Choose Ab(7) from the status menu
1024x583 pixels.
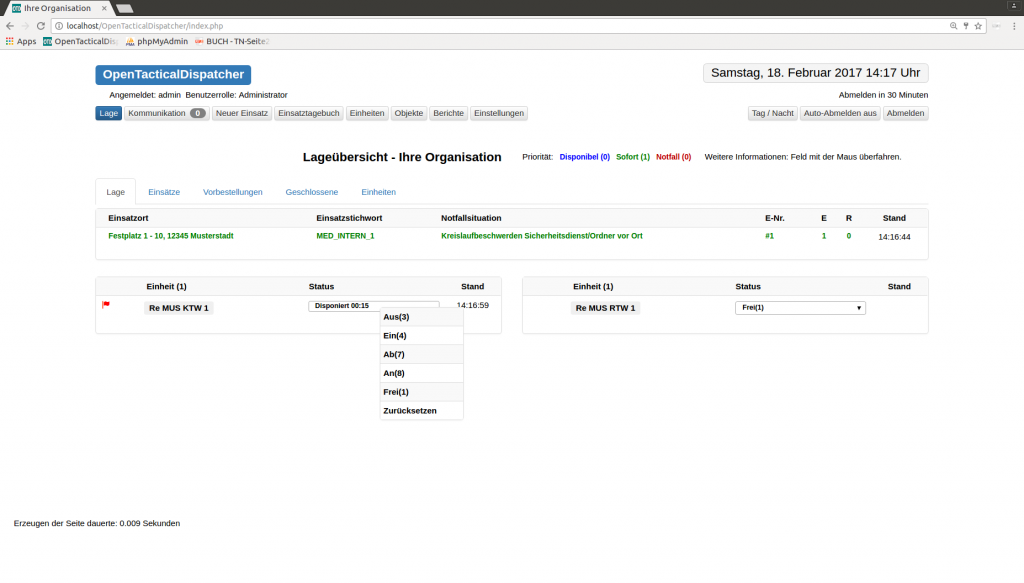[x=421, y=355]
